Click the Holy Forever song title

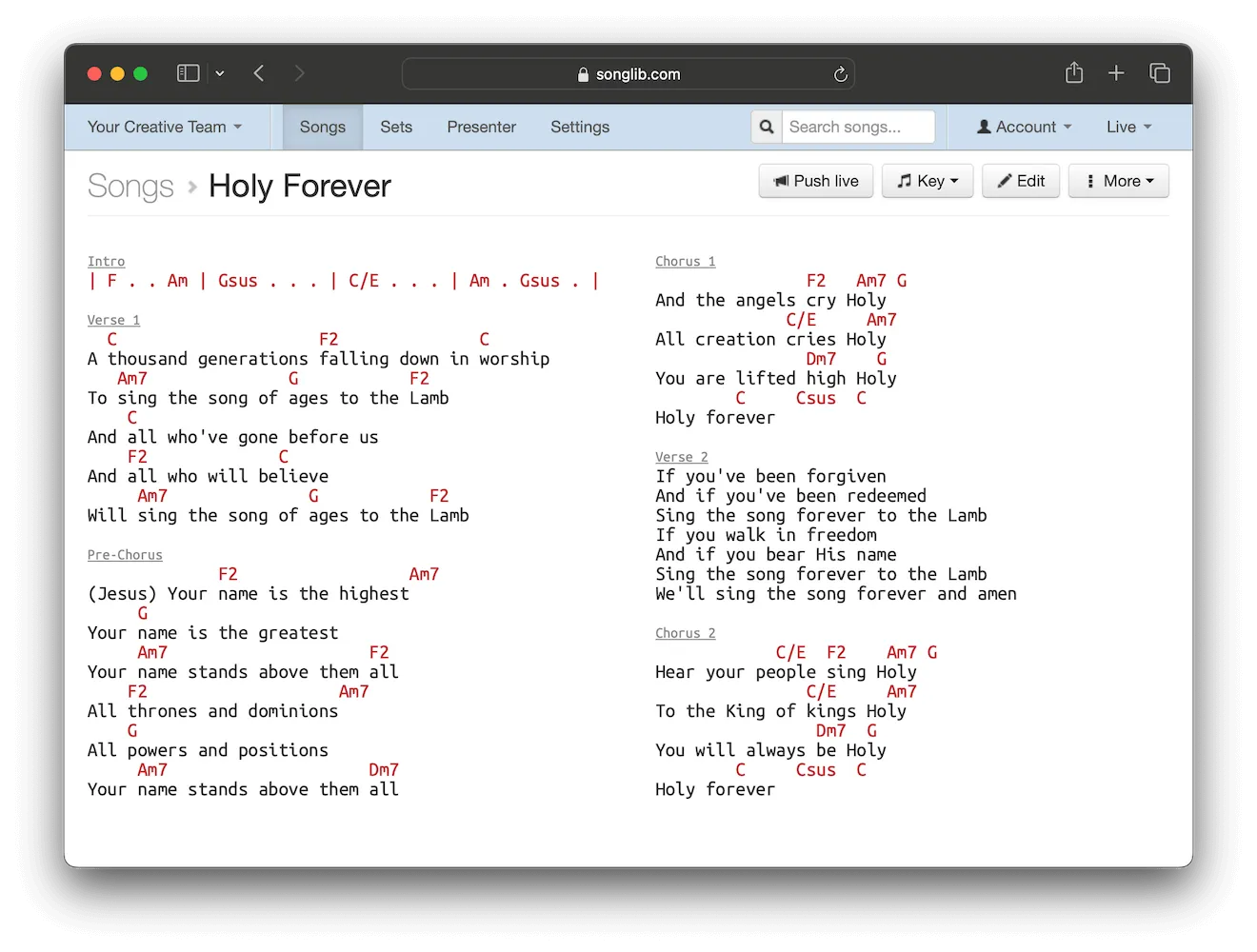pyautogui.click(x=300, y=186)
